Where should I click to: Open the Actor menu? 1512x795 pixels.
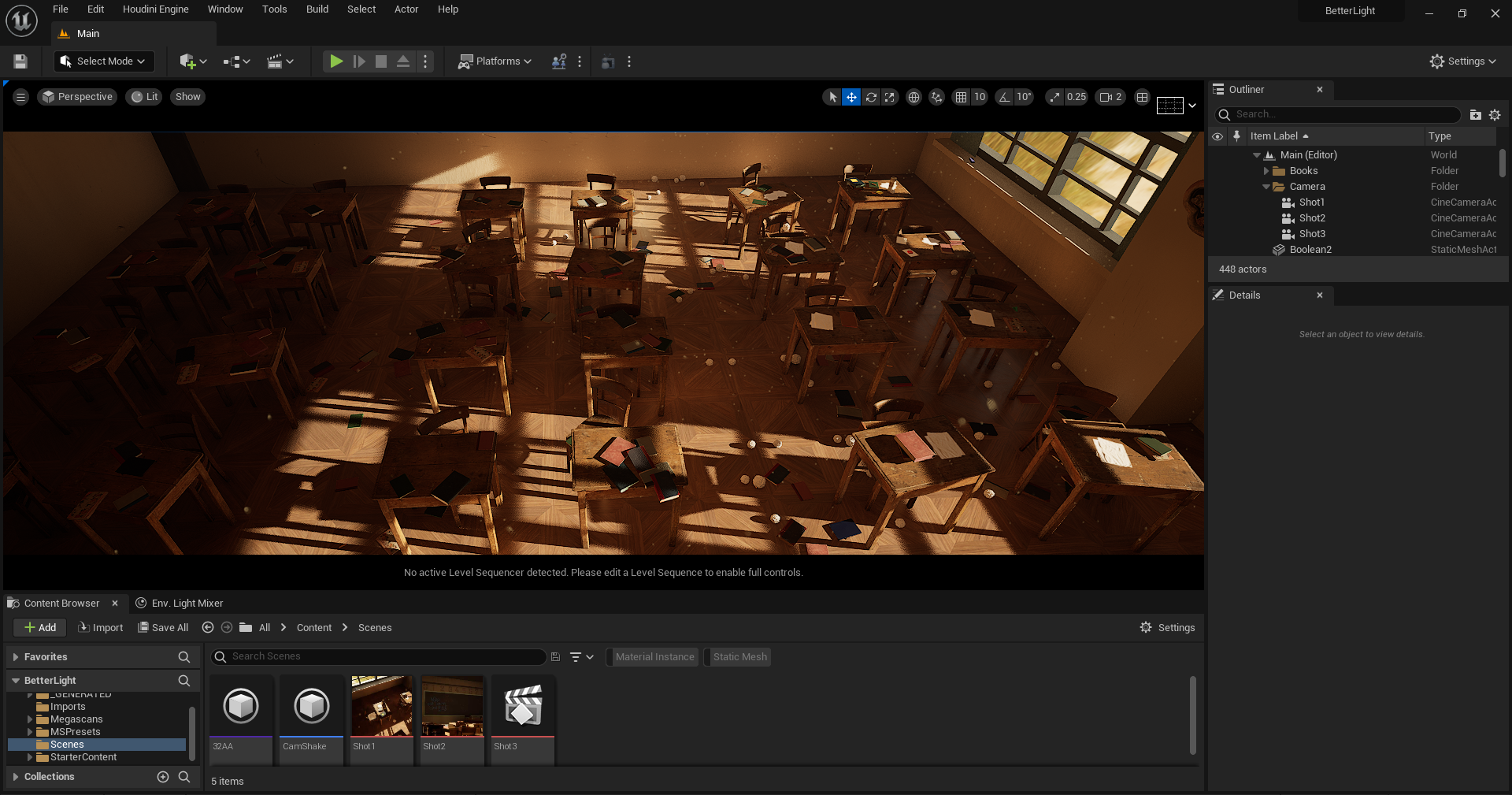click(x=406, y=9)
